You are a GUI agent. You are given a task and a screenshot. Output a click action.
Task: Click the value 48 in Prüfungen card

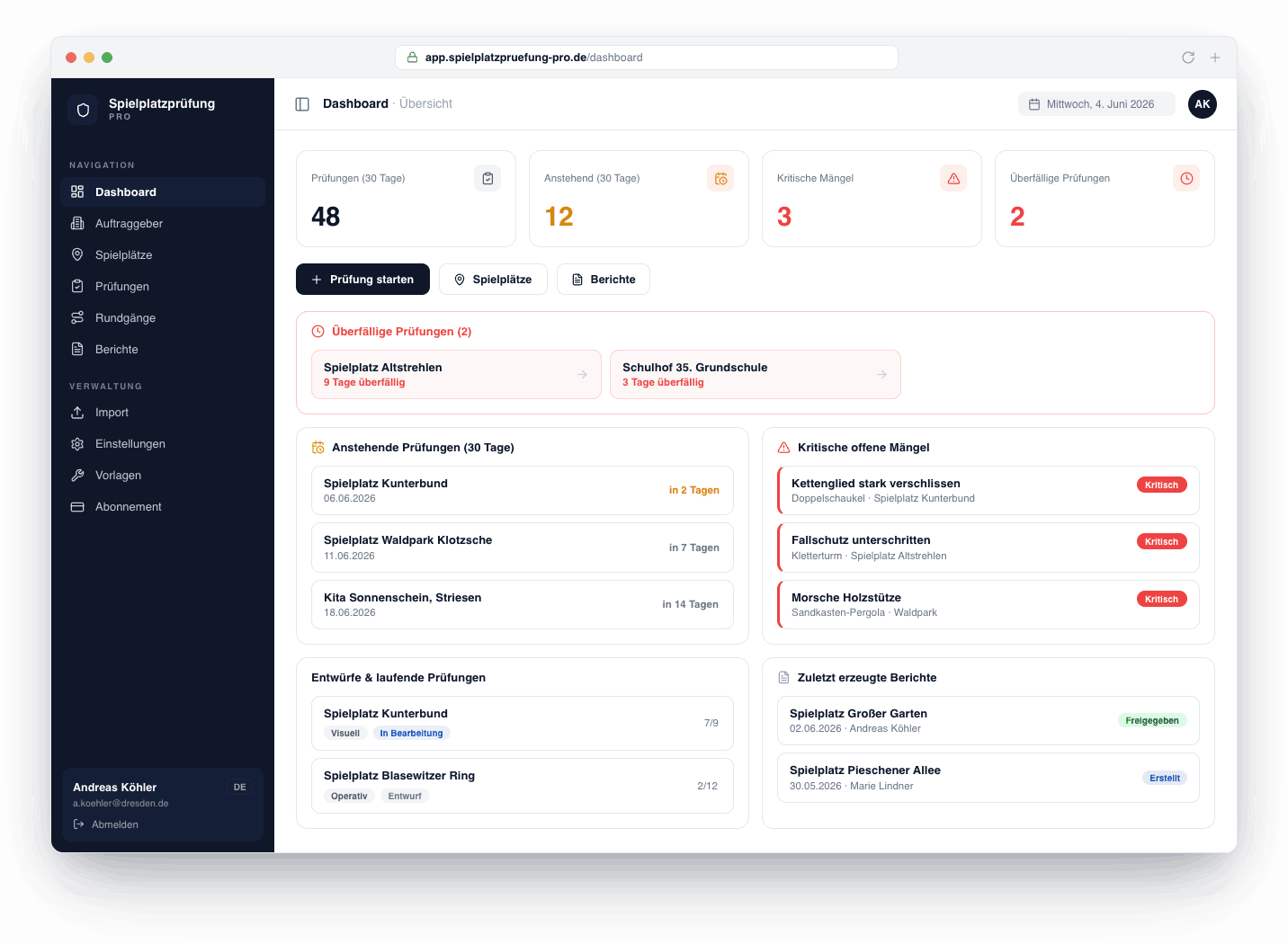point(326,217)
